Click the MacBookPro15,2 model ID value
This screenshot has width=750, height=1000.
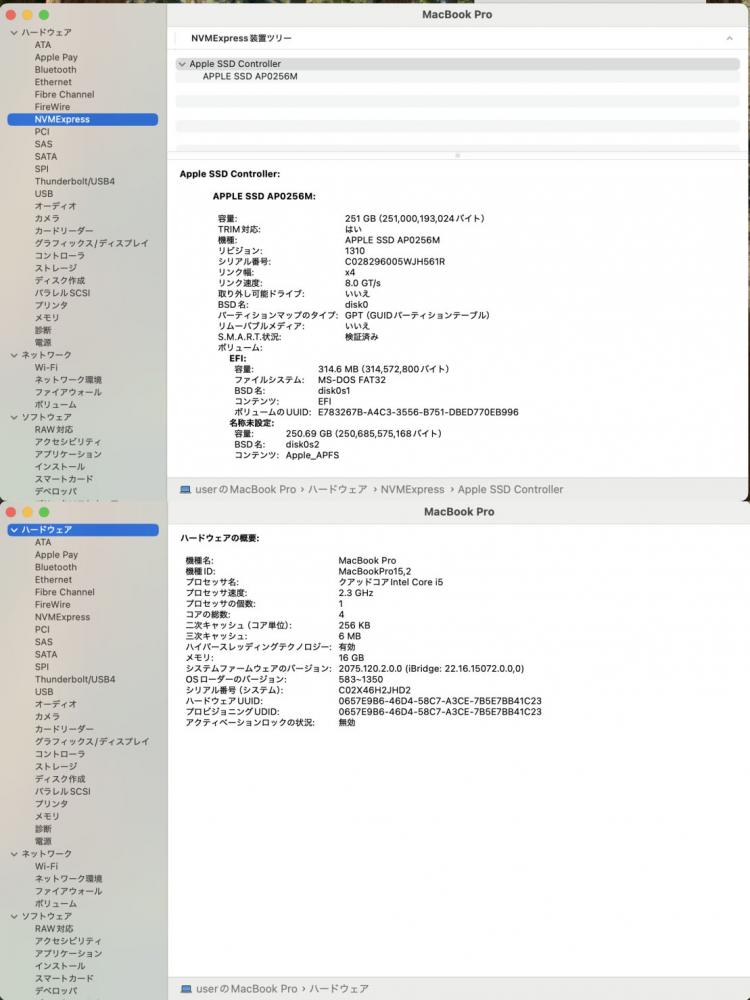pyautogui.click(x=374, y=571)
